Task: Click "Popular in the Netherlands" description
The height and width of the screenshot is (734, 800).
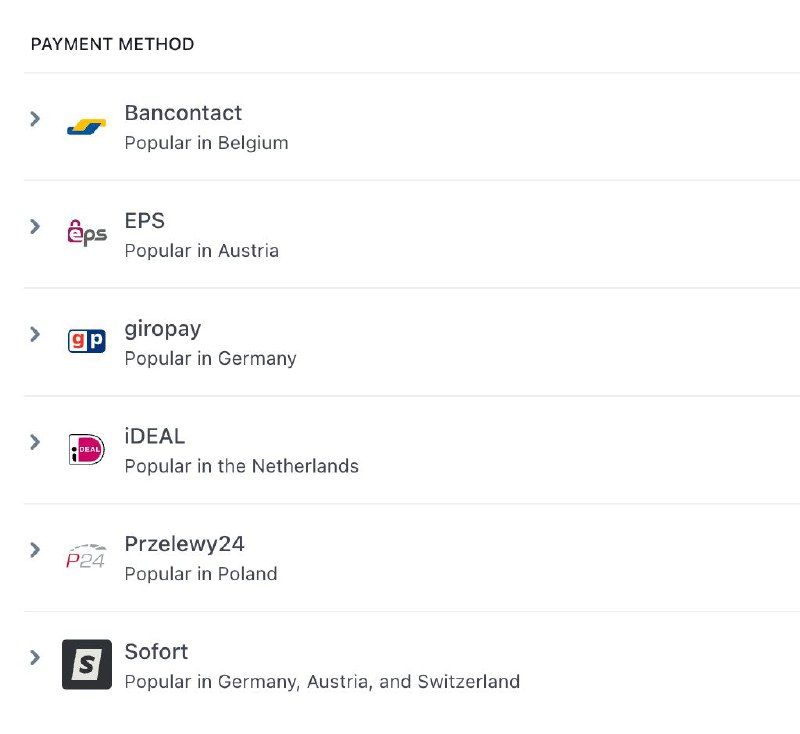Action: point(241,466)
